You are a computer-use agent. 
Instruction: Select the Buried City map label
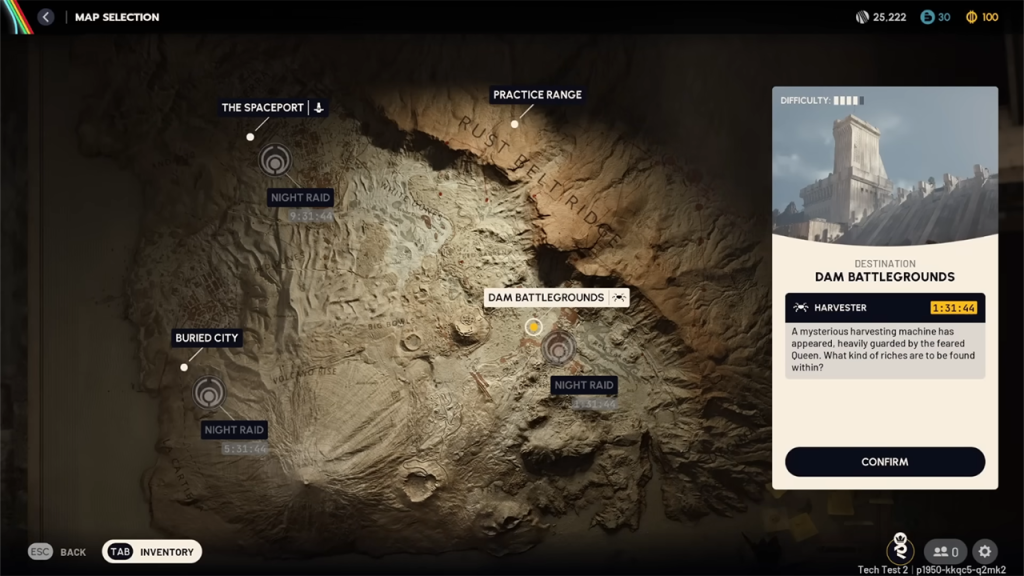point(206,338)
